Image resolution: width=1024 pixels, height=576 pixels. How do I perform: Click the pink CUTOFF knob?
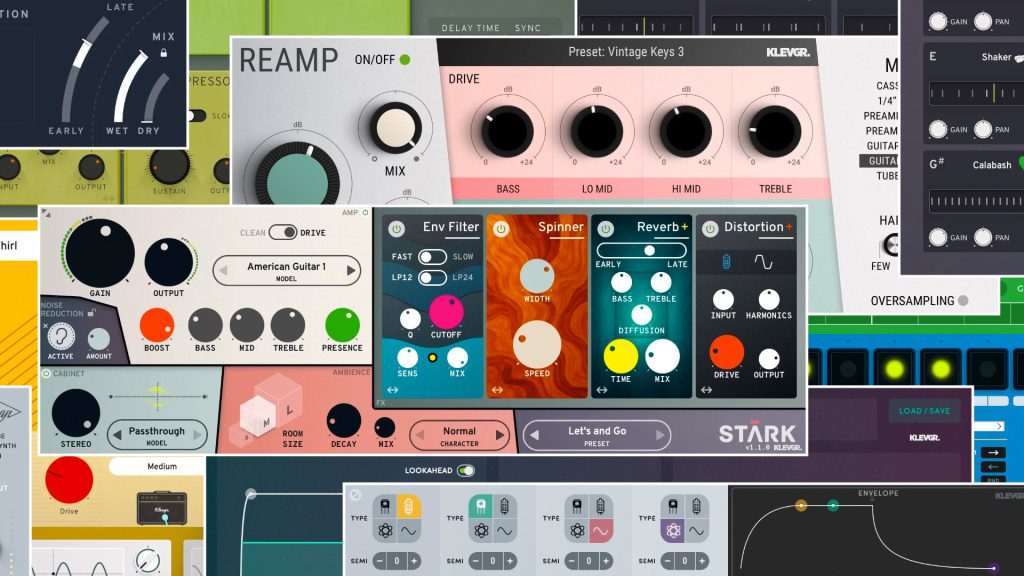coord(446,312)
